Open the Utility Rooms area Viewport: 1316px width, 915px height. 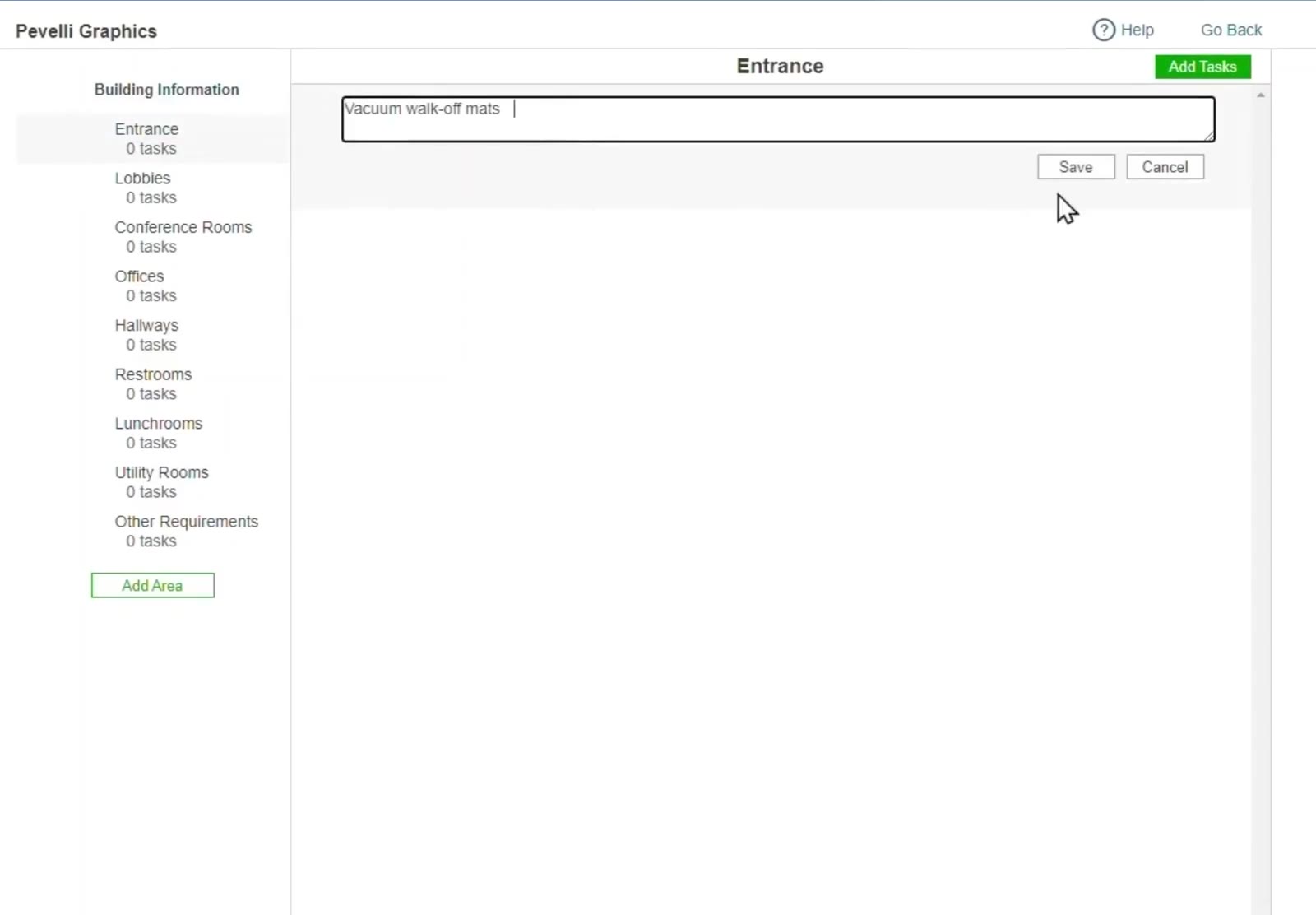[161, 472]
